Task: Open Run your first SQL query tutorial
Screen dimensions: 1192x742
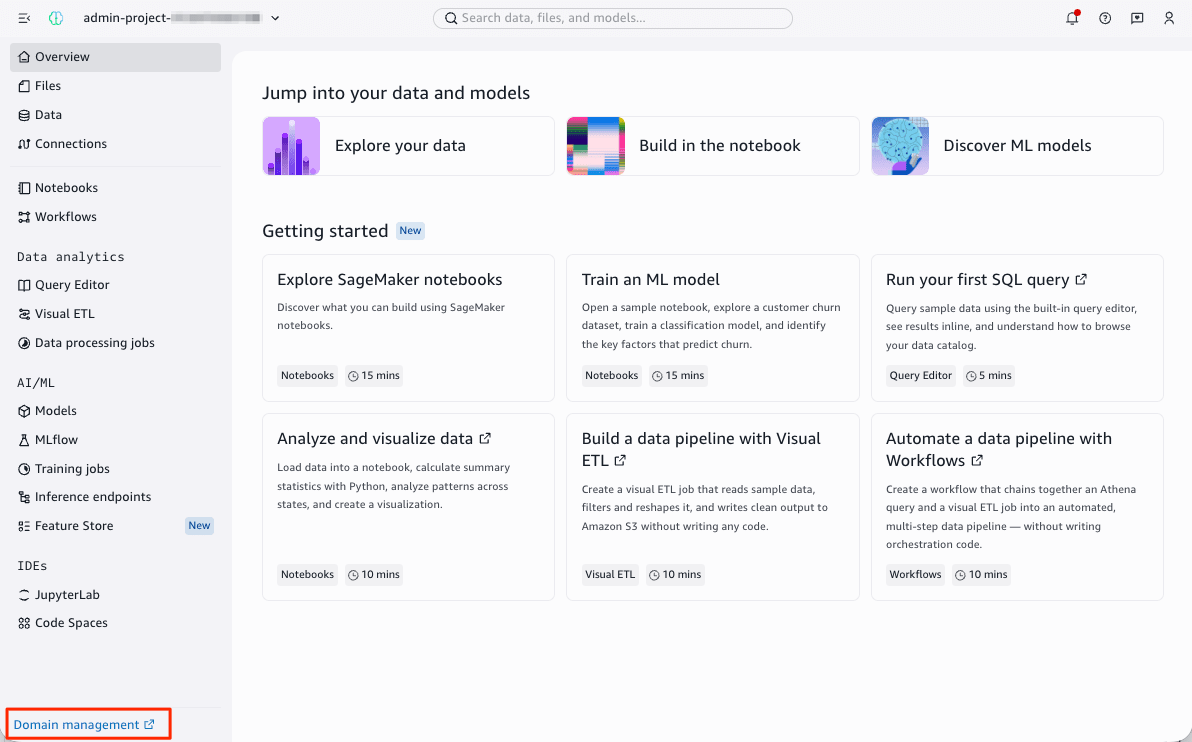Action: point(1017,328)
